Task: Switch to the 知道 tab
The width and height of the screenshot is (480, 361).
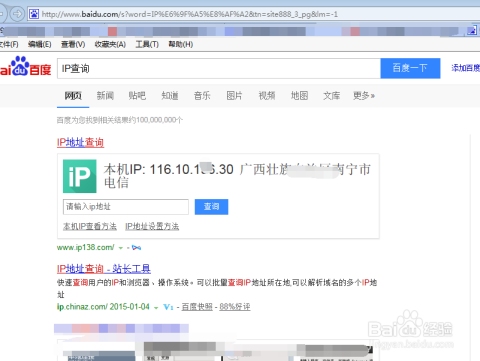Action: [170, 96]
